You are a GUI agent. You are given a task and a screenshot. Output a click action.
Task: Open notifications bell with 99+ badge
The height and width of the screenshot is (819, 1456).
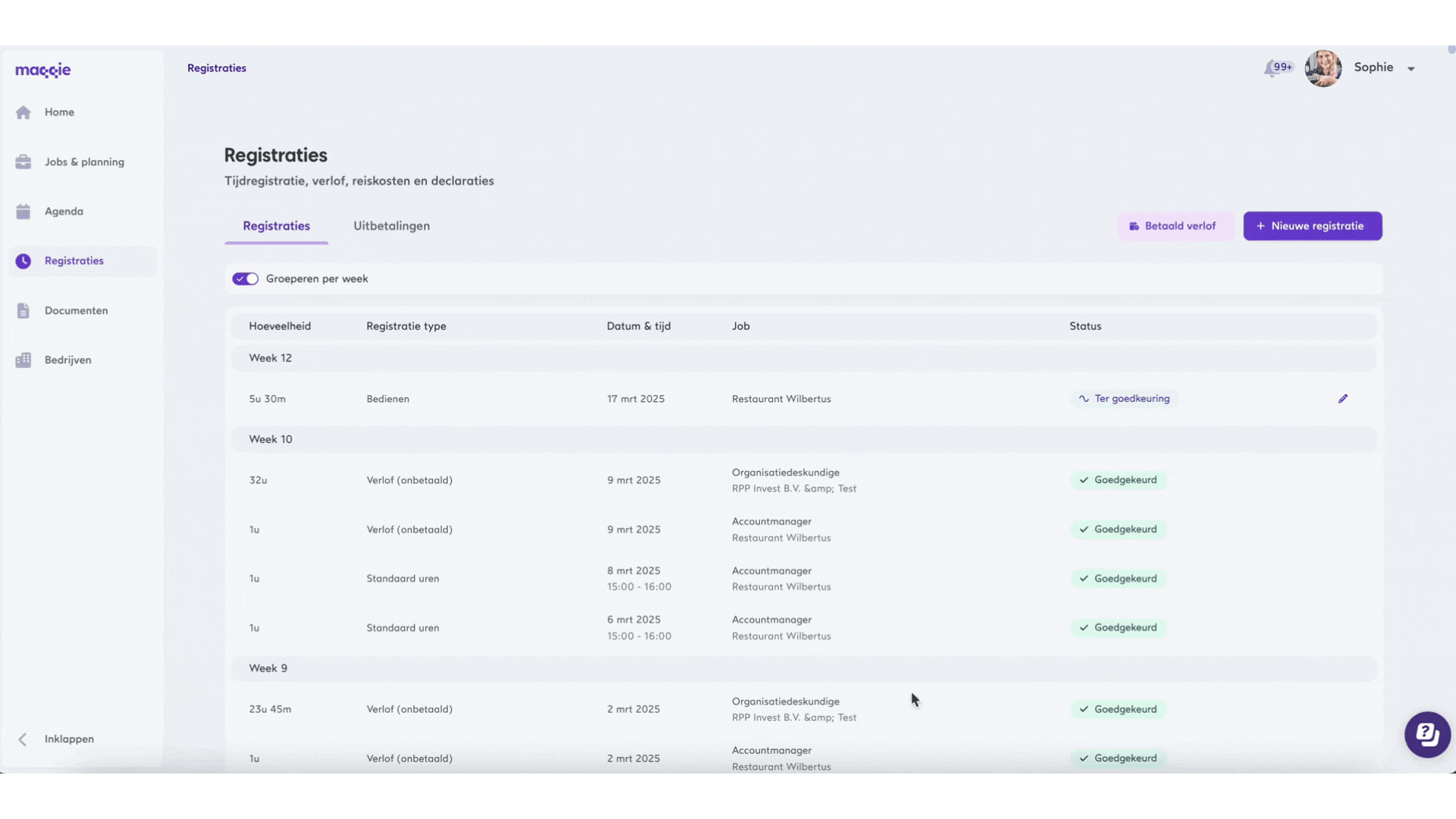(x=1272, y=68)
